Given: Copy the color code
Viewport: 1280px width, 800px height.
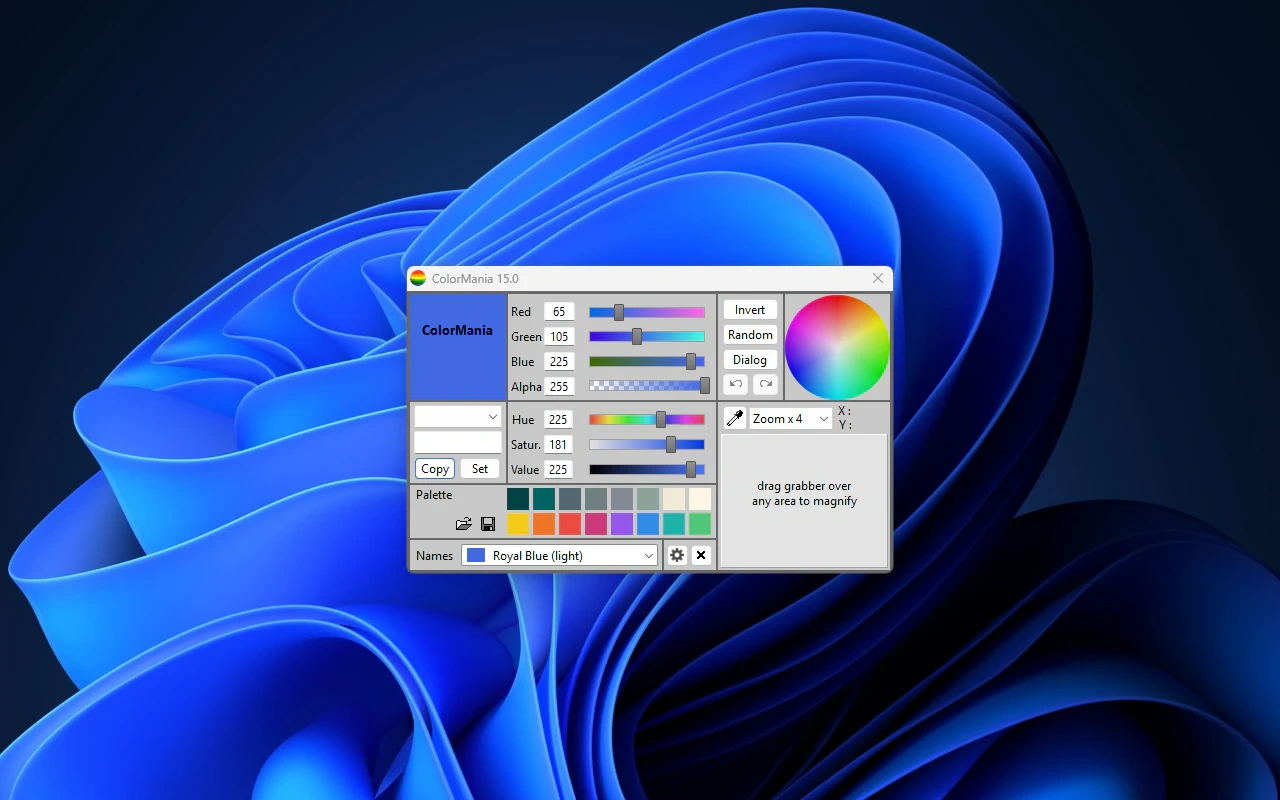Looking at the screenshot, I should coord(435,468).
